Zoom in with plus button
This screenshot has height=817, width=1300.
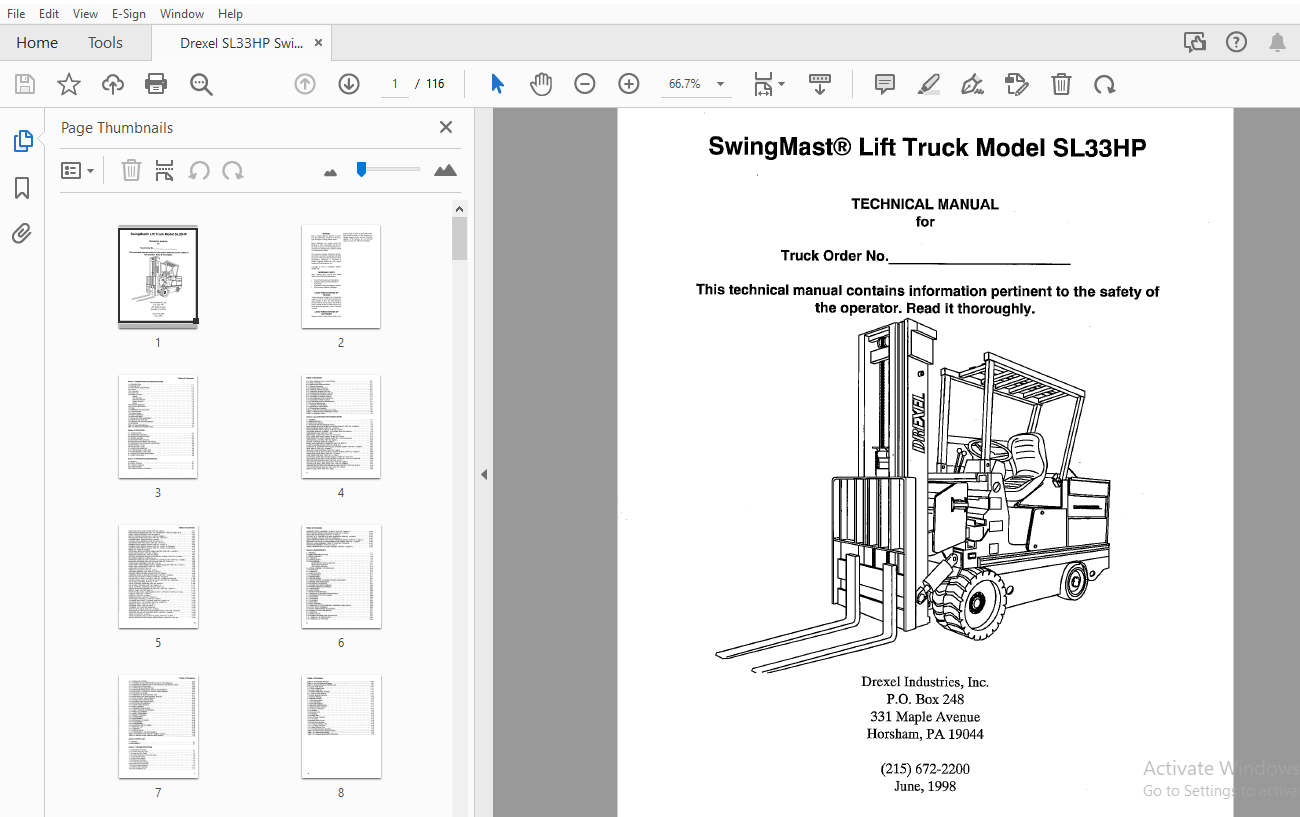point(629,84)
